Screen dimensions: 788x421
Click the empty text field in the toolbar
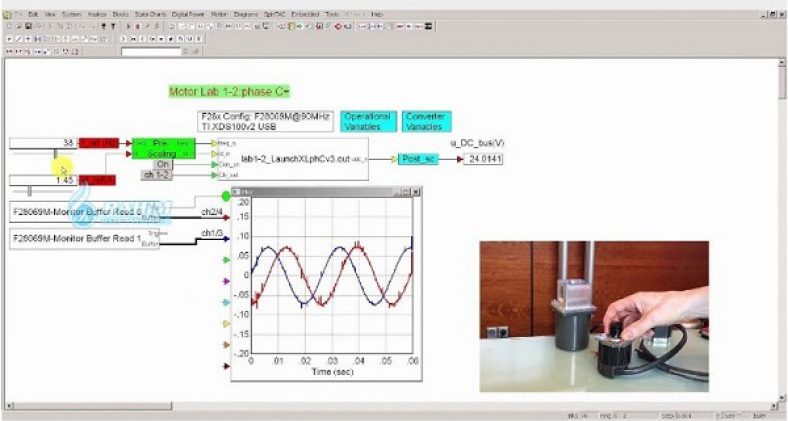point(151,51)
